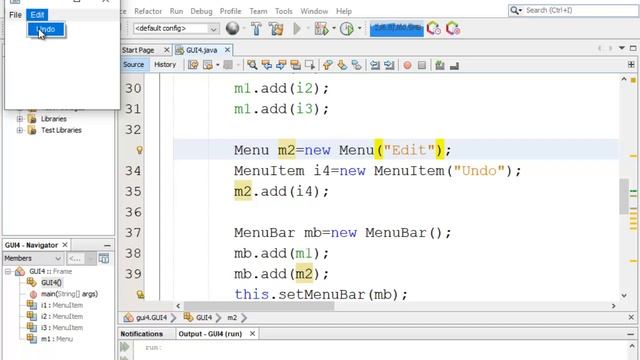
Task: Collapse the GUI4 :: Frame node
Action: (x=8, y=271)
